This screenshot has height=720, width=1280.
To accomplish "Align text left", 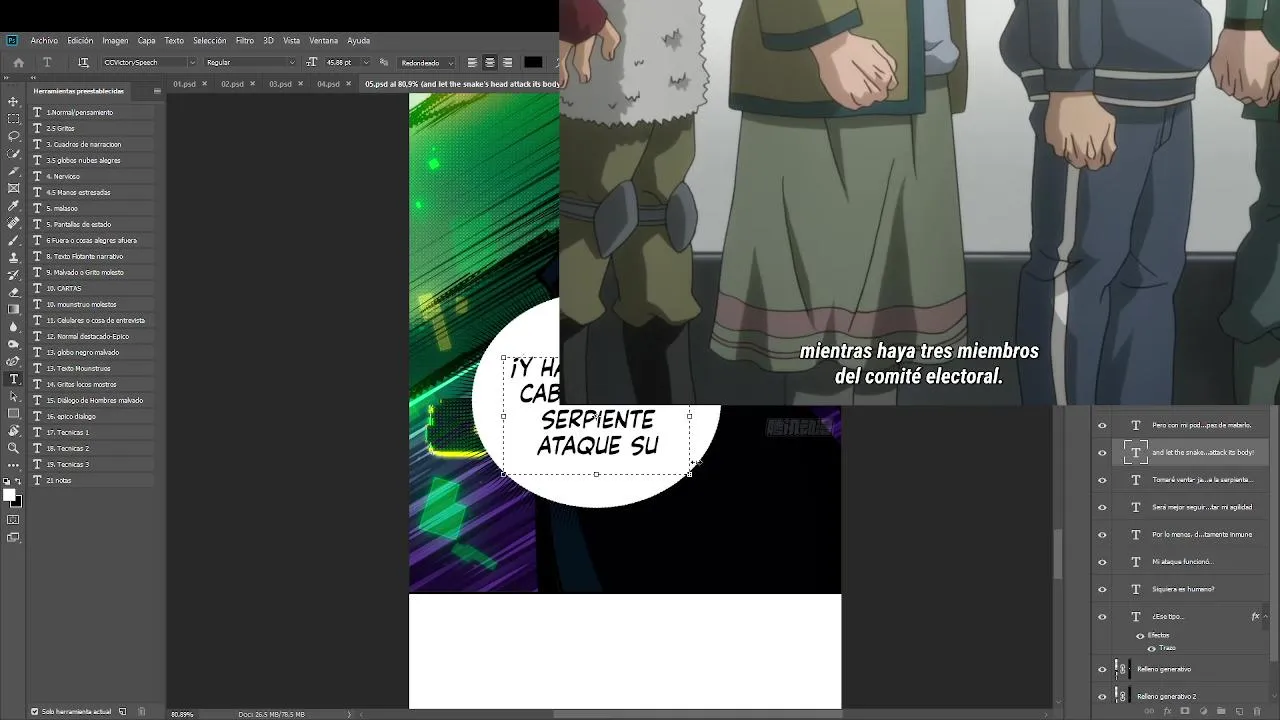I will click(472, 62).
